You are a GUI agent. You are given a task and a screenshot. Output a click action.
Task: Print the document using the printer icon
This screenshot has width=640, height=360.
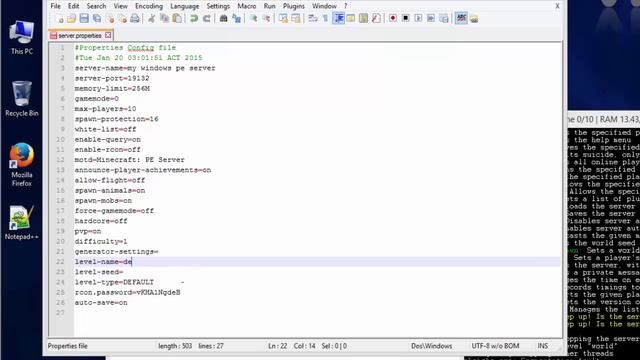(135, 18)
